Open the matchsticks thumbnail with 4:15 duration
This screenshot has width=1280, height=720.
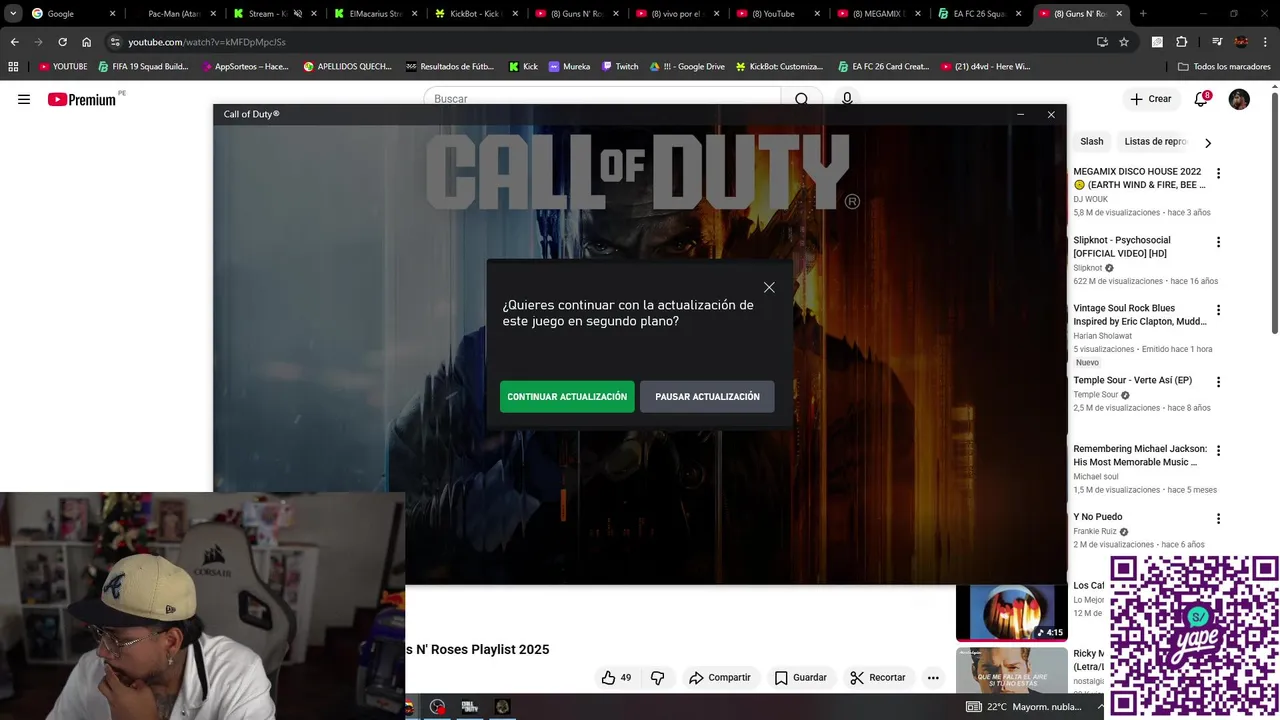(1011, 612)
